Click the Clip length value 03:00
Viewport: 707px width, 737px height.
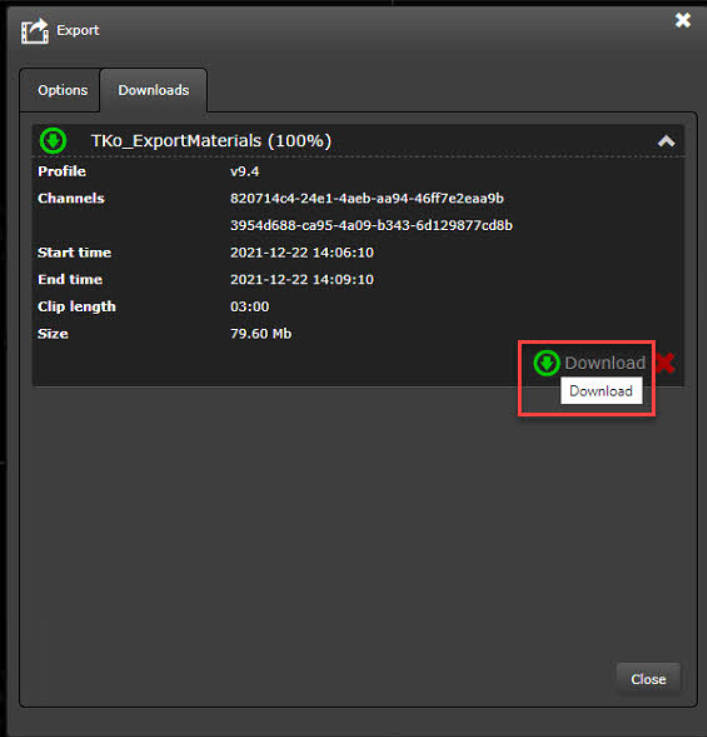tap(249, 306)
